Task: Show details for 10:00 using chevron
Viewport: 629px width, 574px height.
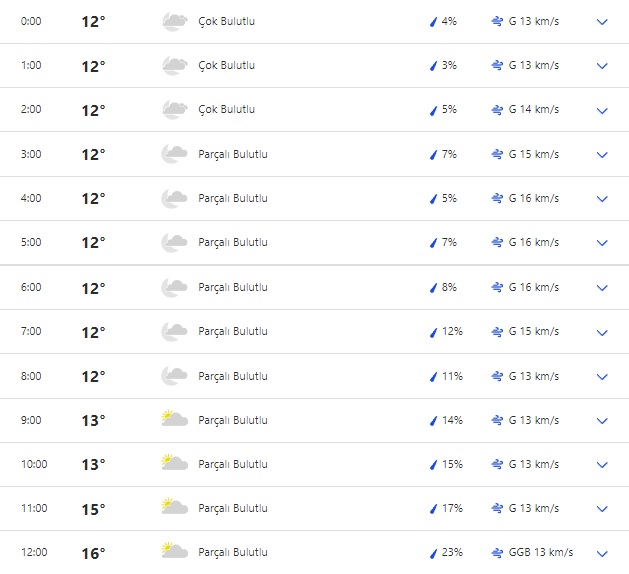Action: pos(602,465)
